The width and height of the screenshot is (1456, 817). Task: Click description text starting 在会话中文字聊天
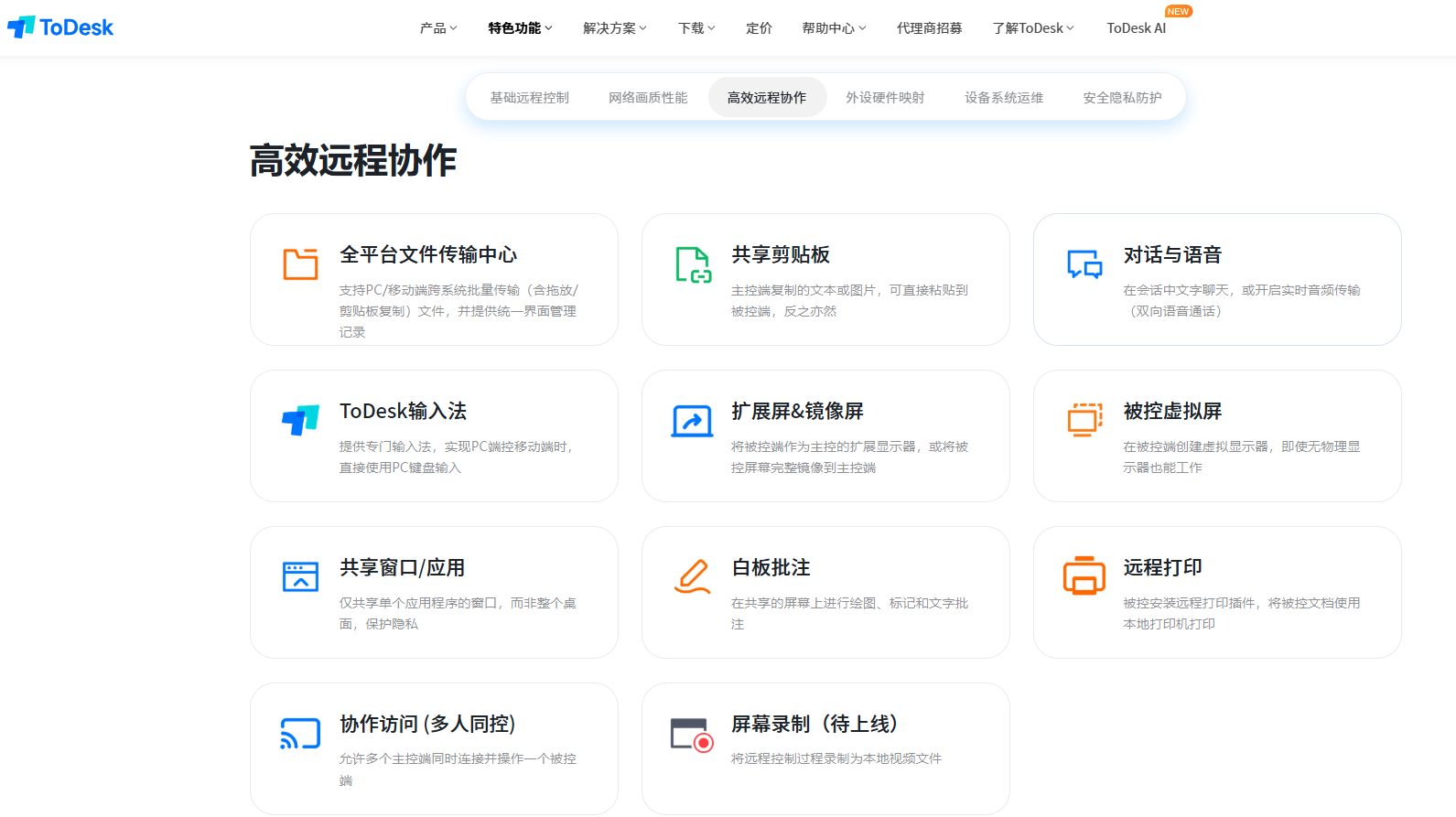point(1242,300)
